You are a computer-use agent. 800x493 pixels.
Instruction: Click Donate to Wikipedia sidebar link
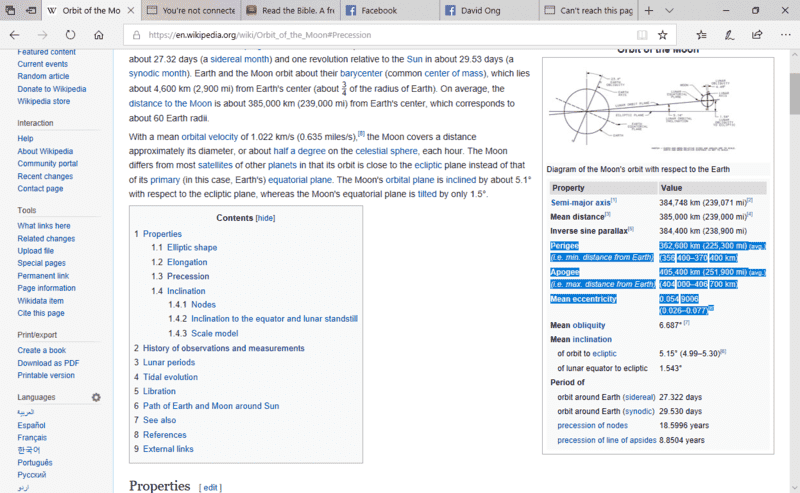[x=52, y=89]
